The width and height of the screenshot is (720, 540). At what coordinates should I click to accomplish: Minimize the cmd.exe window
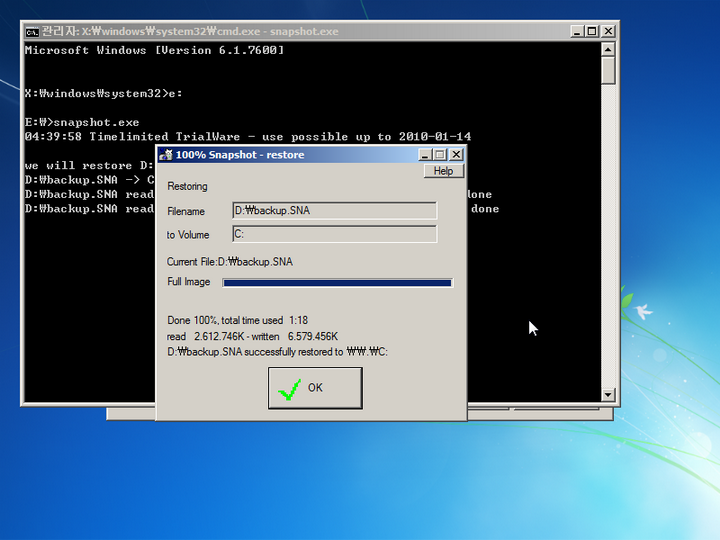coord(577,31)
